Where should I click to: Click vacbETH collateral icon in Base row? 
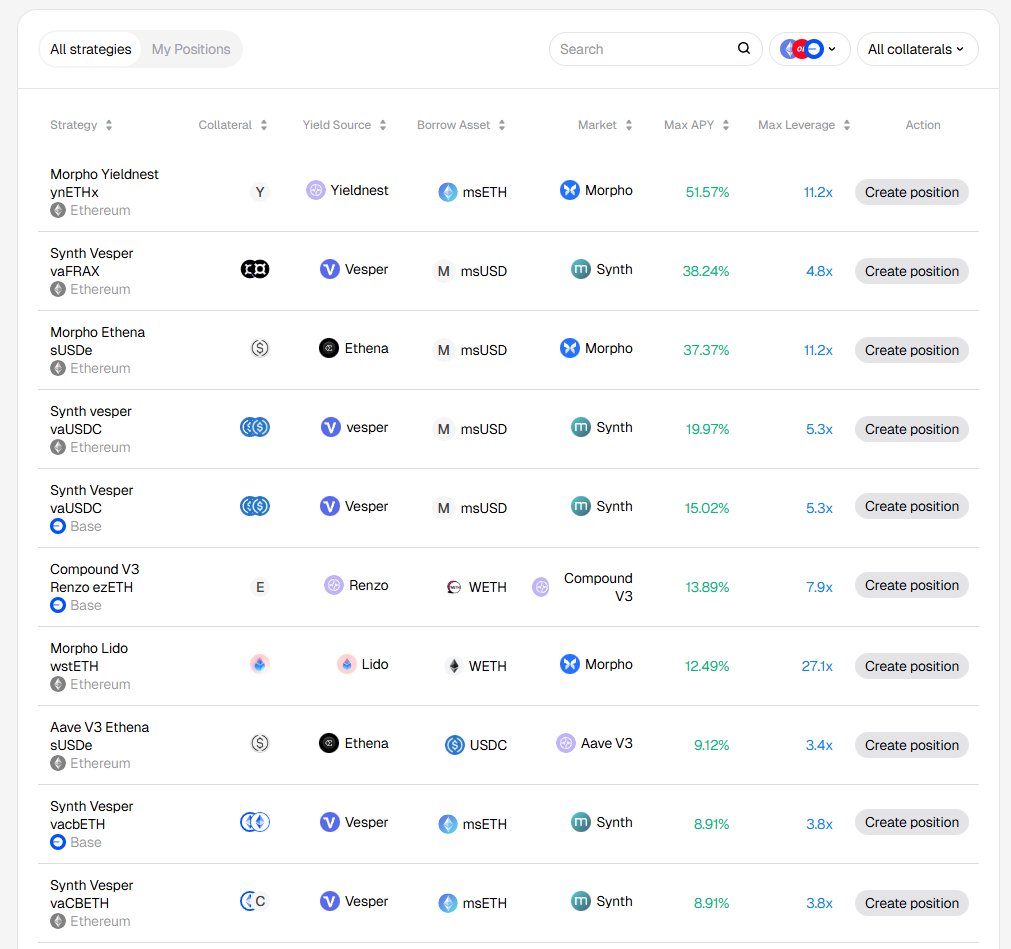coord(255,822)
